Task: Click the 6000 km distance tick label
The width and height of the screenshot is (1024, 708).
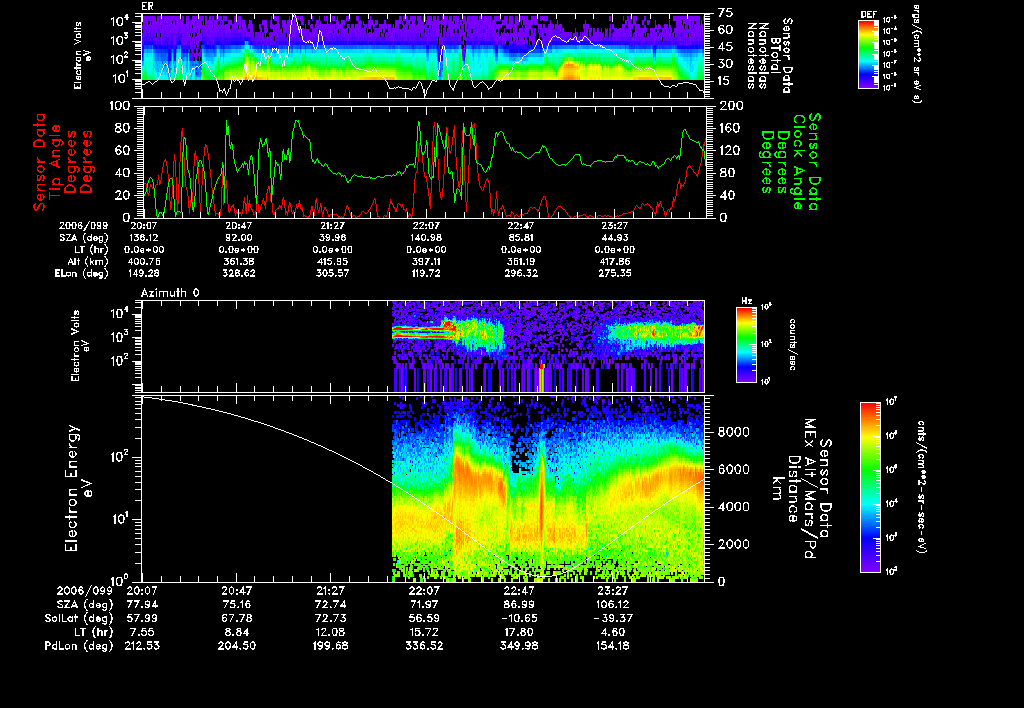Action: click(x=733, y=469)
